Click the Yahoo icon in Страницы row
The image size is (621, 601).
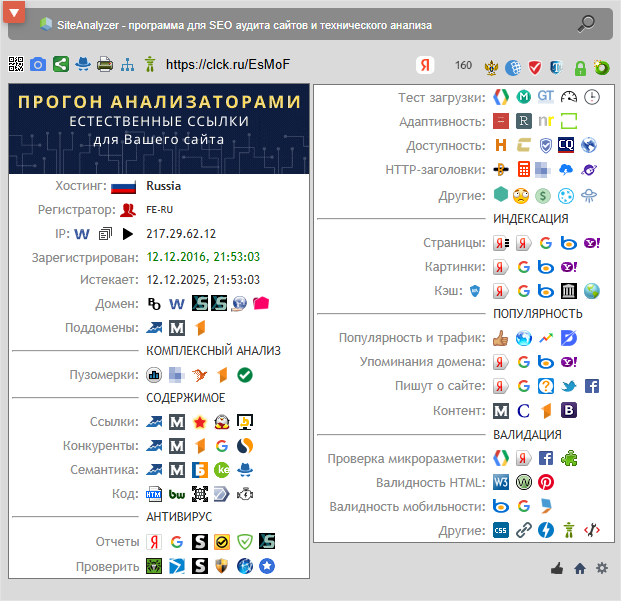tap(592, 243)
